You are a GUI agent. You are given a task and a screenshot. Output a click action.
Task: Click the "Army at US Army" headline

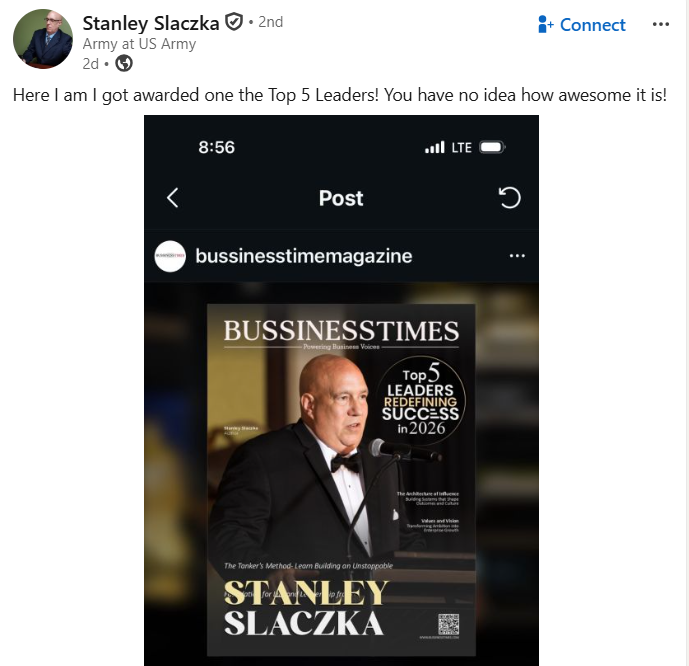click(x=139, y=44)
